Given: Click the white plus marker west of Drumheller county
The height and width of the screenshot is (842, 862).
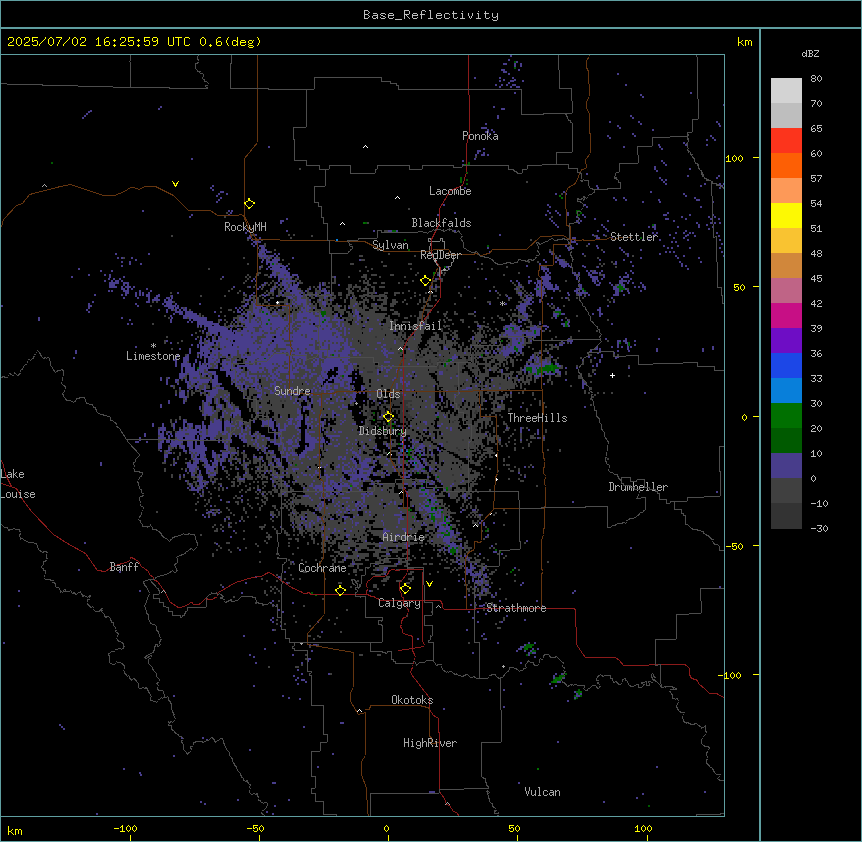Looking at the screenshot, I should click(612, 375).
